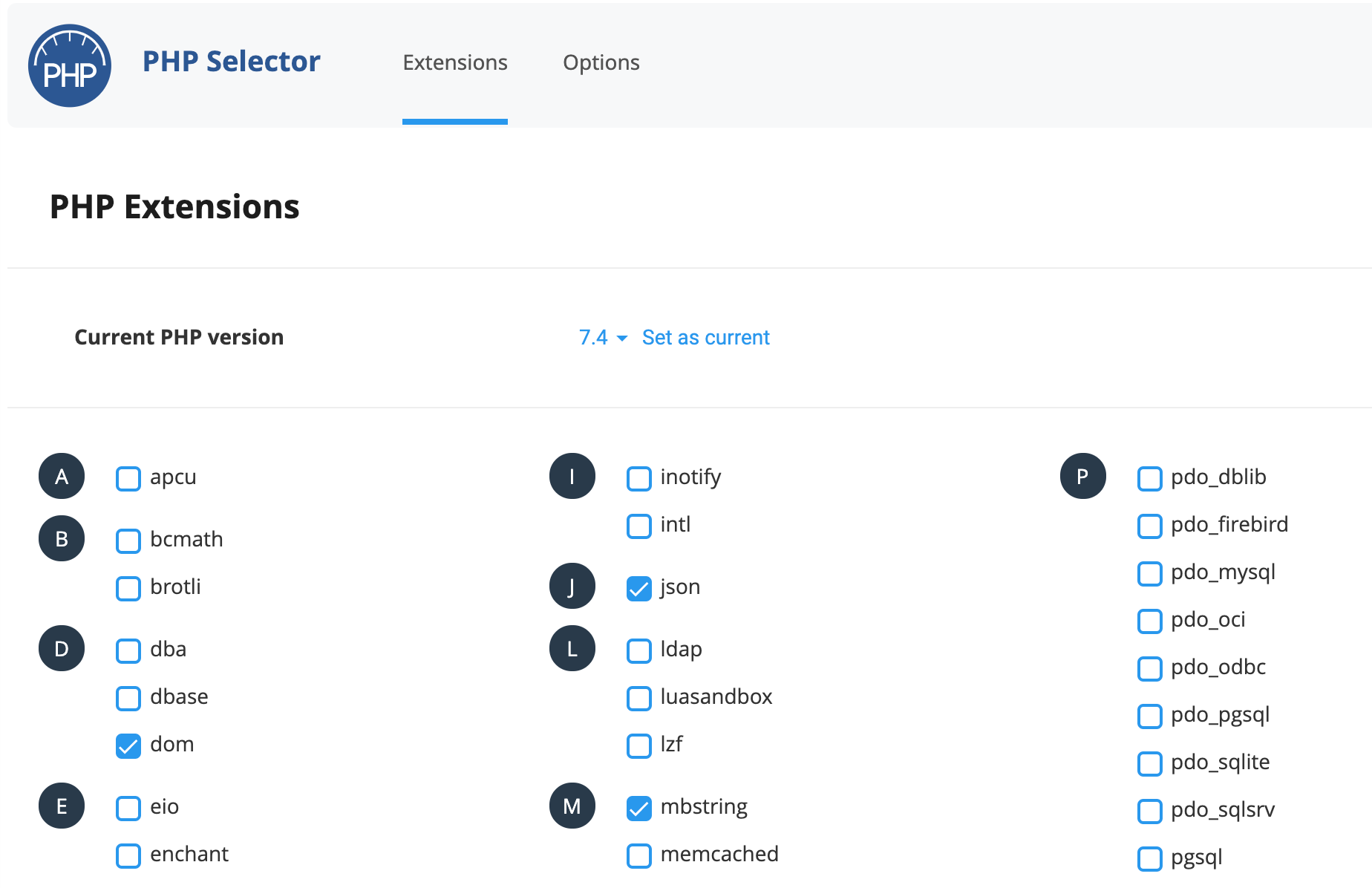Click the letter E section badge
Screen dimensions: 1372x888
[x=61, y=806]
